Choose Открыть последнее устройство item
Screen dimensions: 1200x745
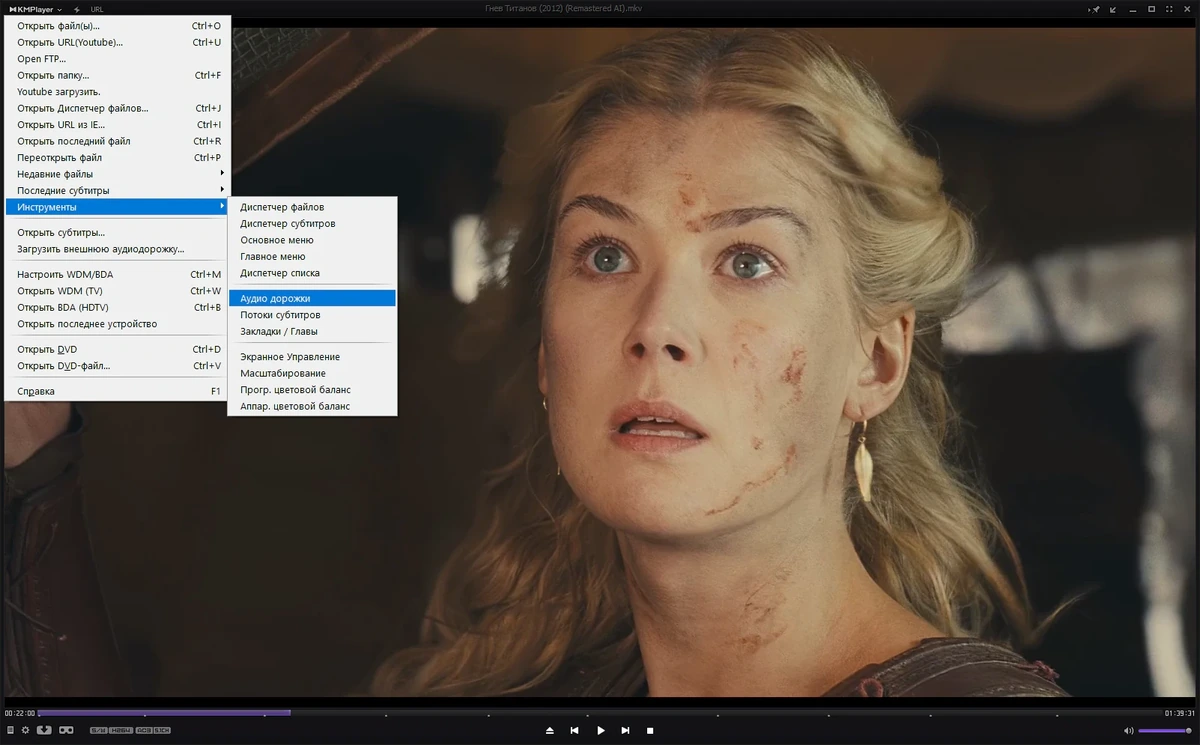click(118, 324)
